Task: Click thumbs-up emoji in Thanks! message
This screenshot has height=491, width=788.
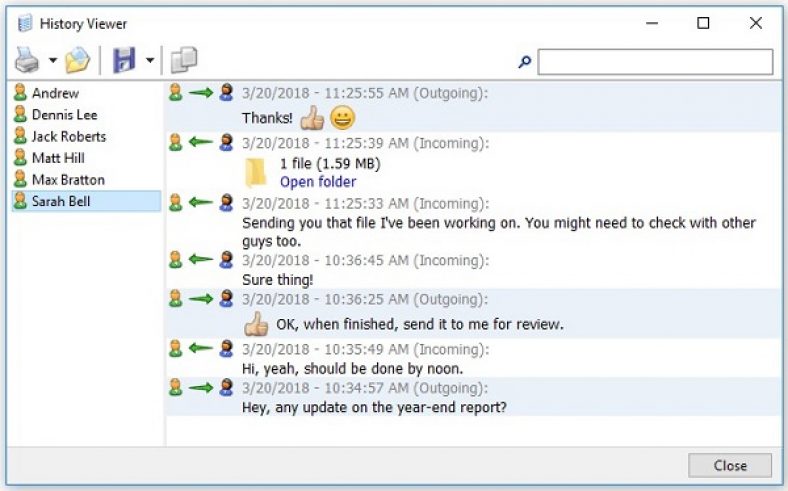Action: pyautogui.click(x=312, y=118)
